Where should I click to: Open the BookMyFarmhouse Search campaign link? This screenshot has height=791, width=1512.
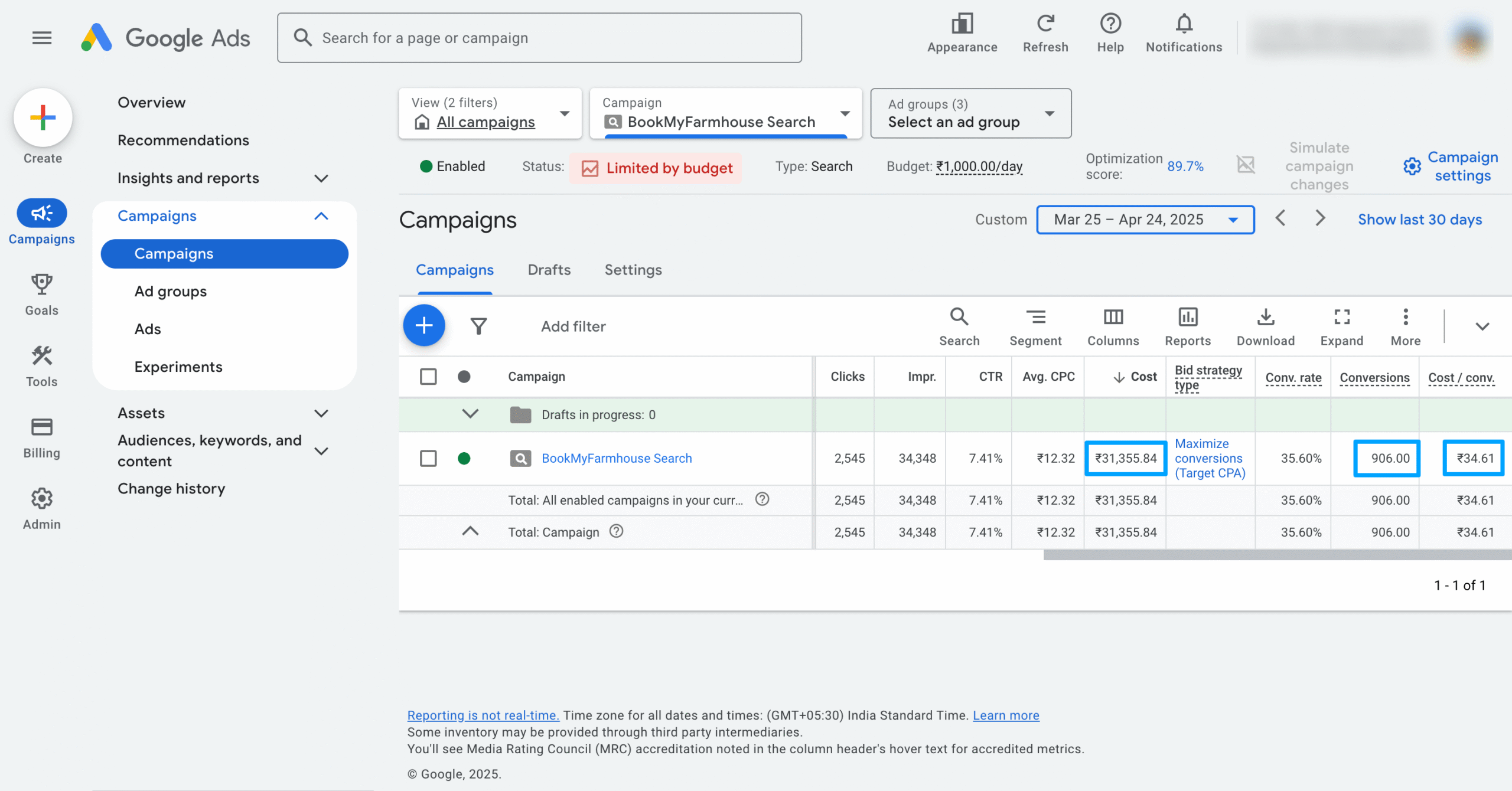pyautogui.click(x=616, y=458)
